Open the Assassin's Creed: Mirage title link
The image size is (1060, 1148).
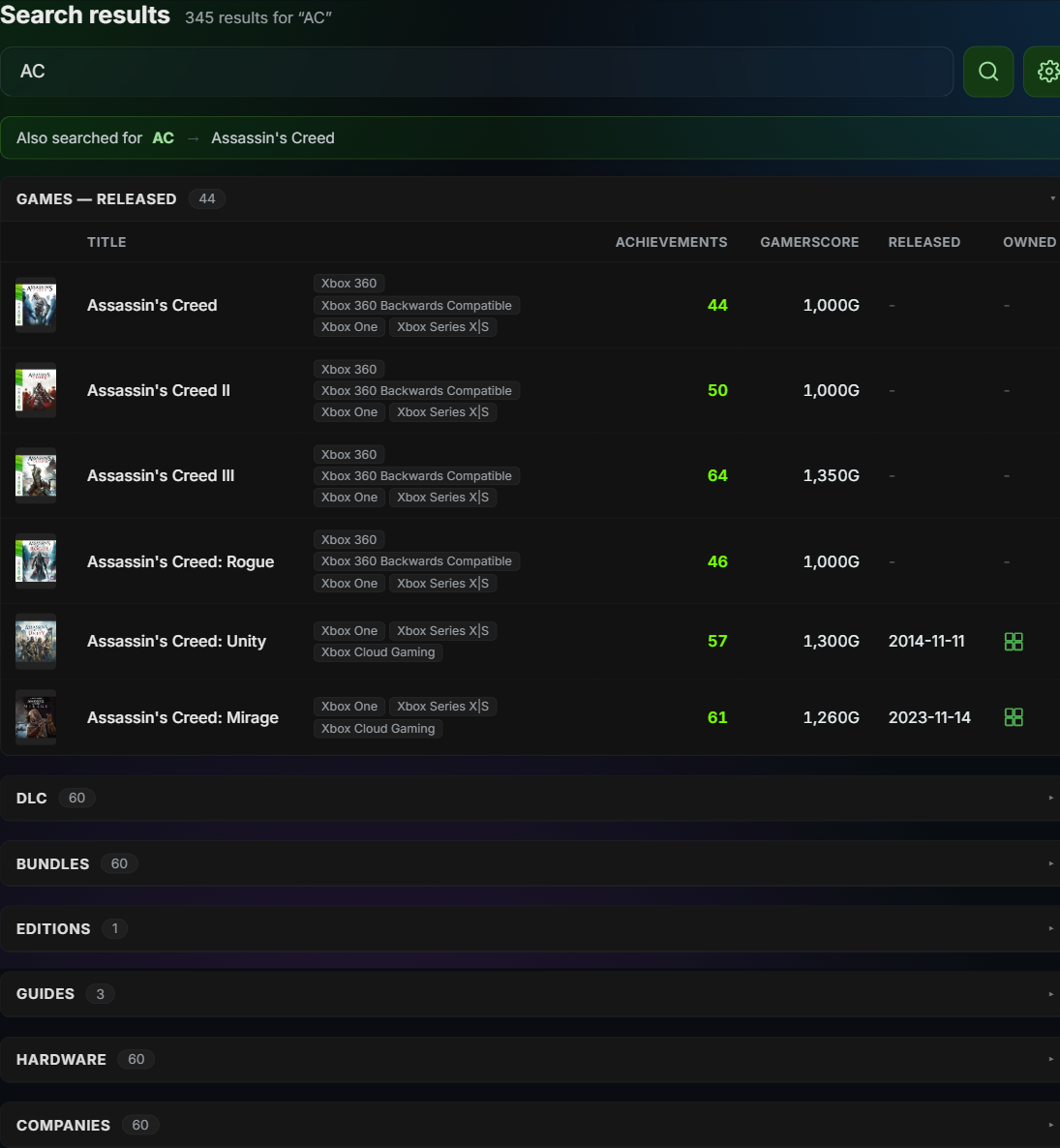(x=183, y=717)
